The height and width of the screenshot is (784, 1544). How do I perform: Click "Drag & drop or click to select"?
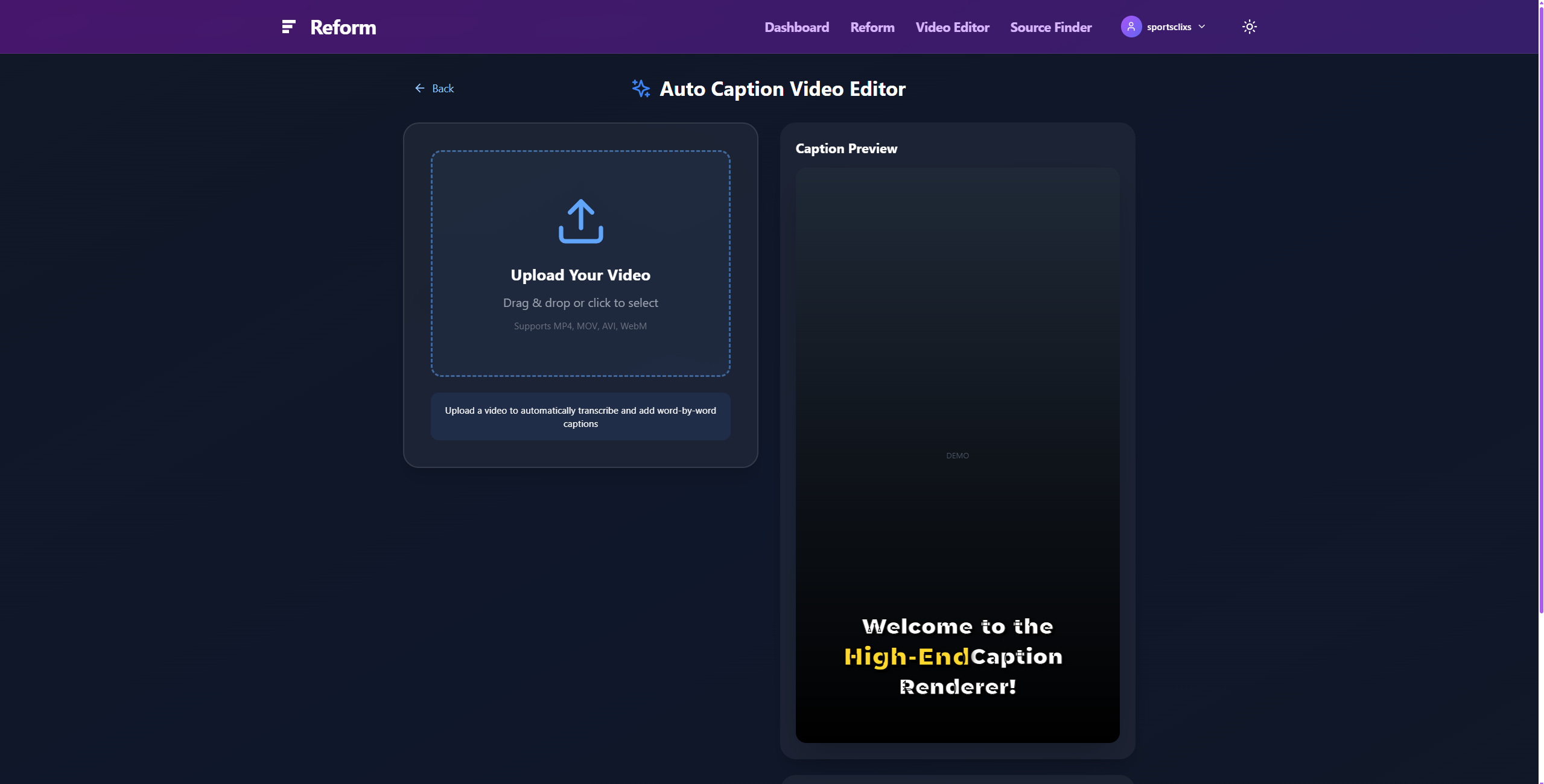(580, 303)
